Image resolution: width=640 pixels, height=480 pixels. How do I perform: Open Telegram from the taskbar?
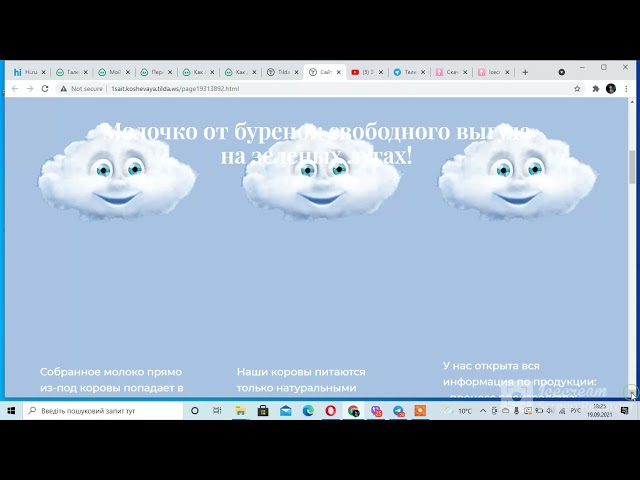click(398, 411)
